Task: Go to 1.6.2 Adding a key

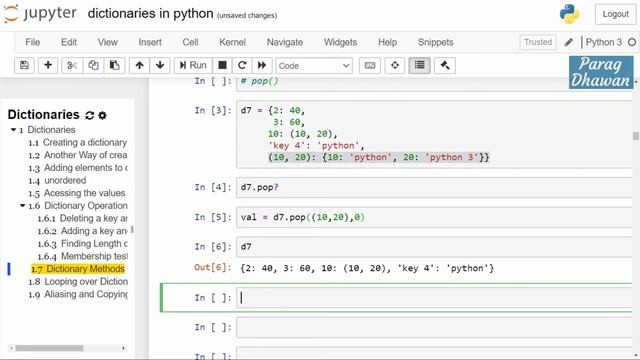Action: click(82, 231)
